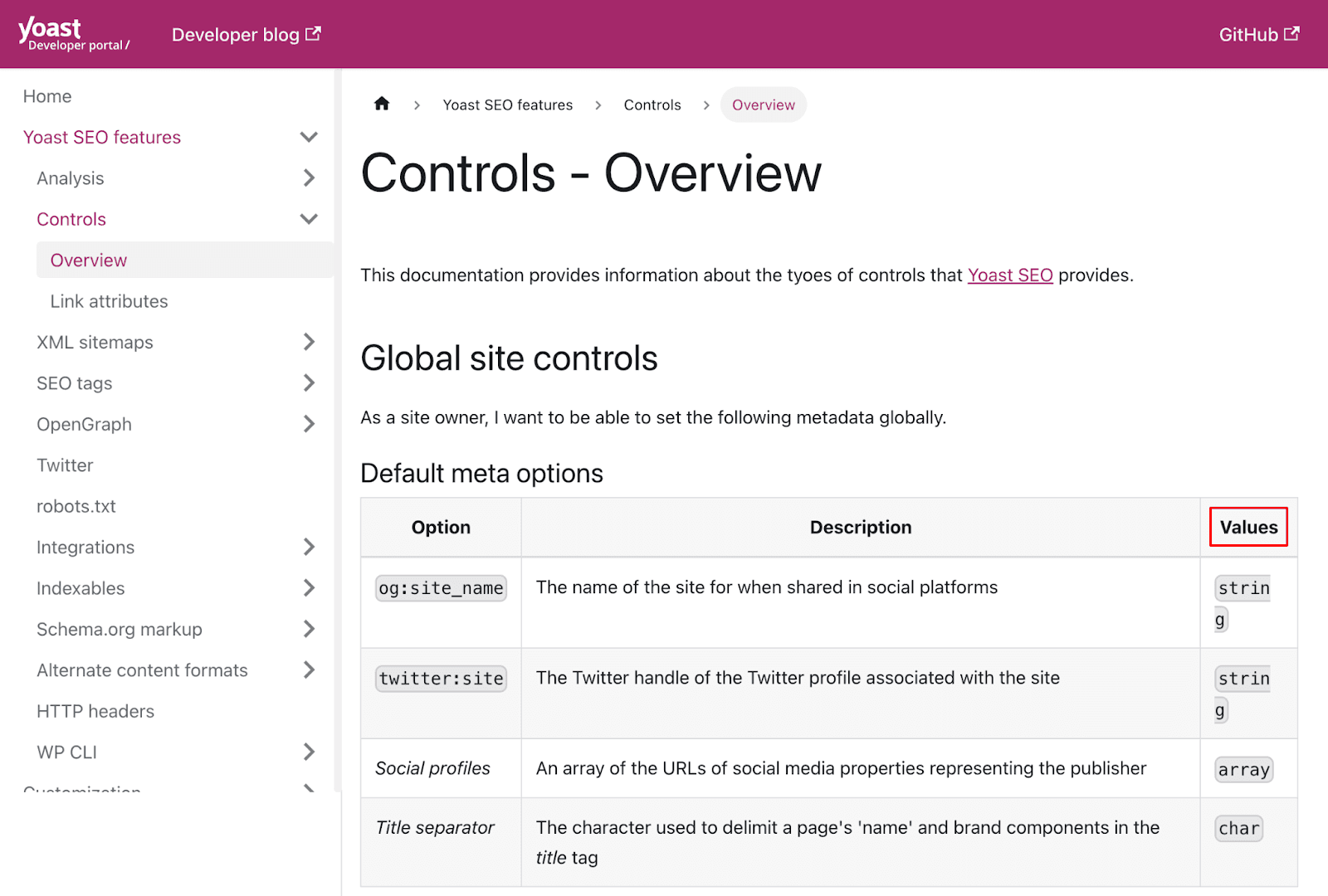Viewport: 1328px width, 896px height.
Task: Collapse the Controls sidebar section
Action: pyautogui.click(x=309, y=218)
